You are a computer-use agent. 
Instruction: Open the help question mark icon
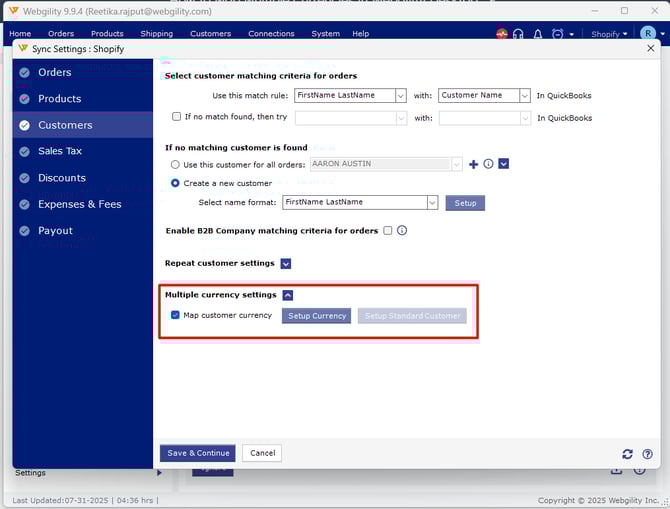pyautogui.click(x=648, y=453)
